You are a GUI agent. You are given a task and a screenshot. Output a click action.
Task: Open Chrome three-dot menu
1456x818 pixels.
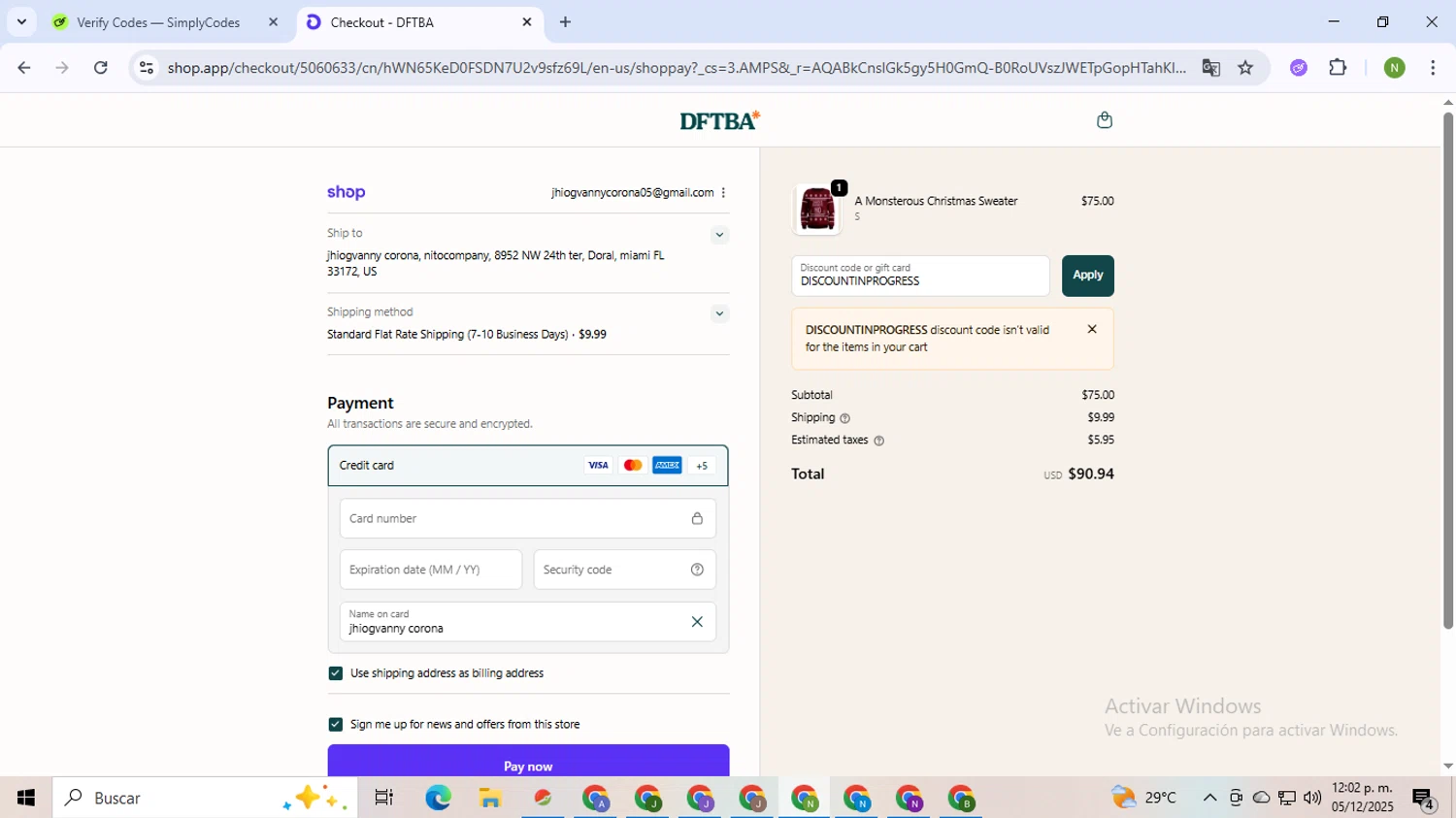tap(1433, 67)
